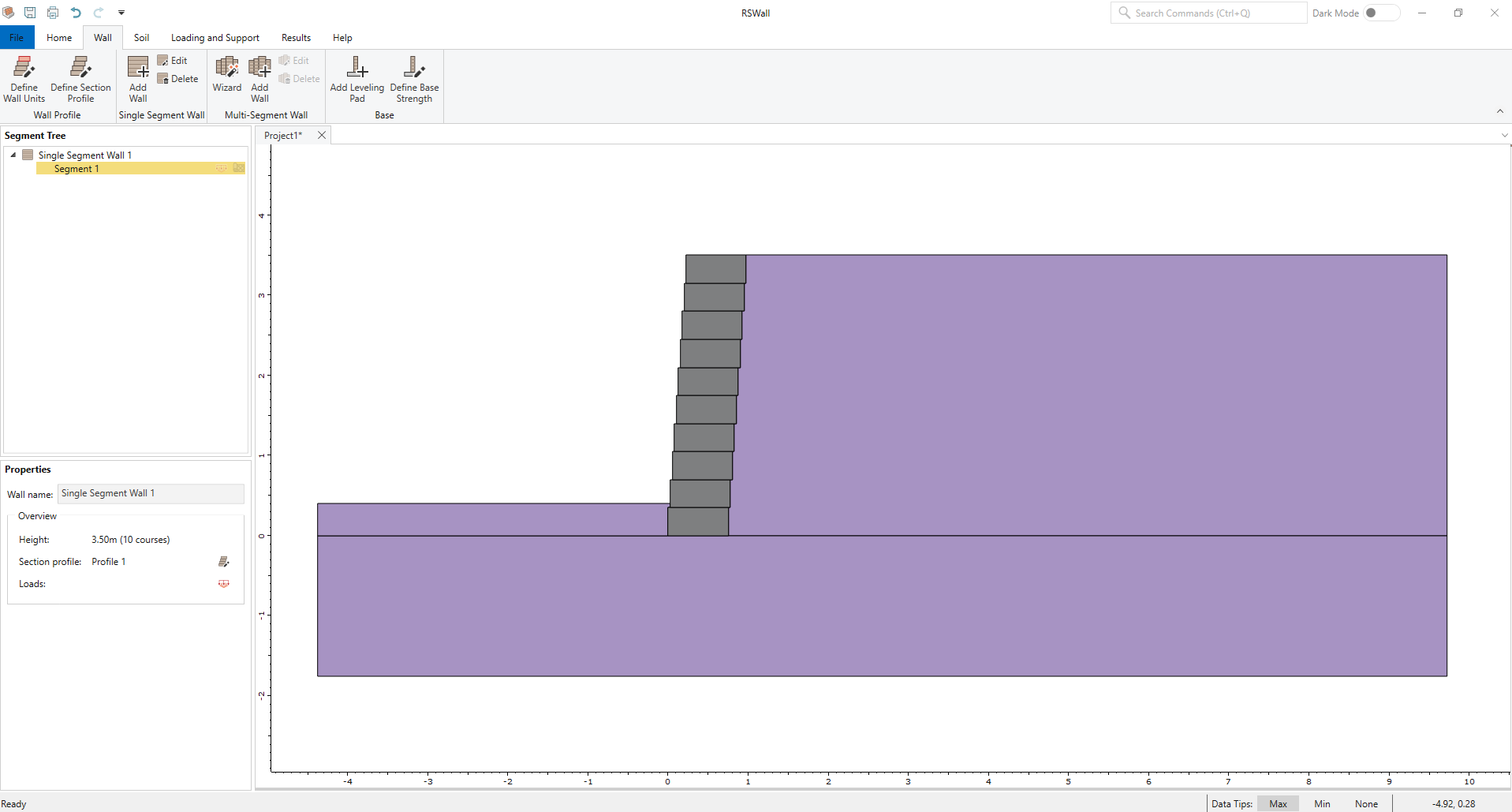Click the loads icon on Segment 1 row

click(222, 168)
